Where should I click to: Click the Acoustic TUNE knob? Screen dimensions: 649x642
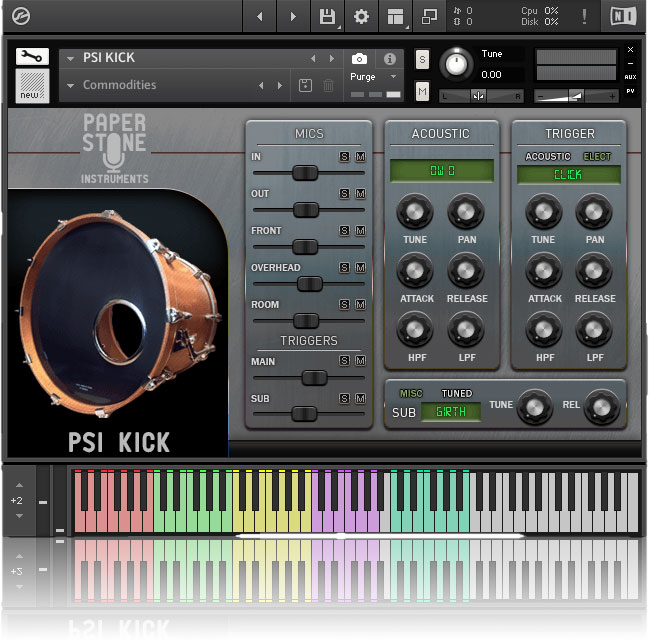pos(414,211)
